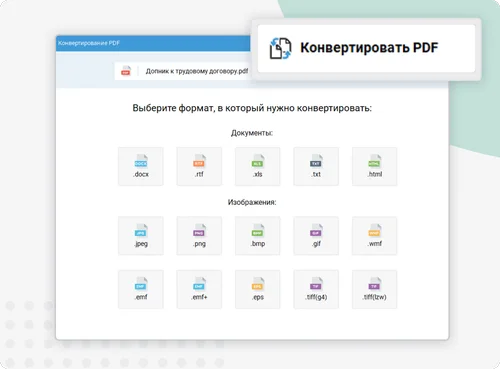Choose the .docx format tile
The height and width of the screenshot is (369, 500).
(141, 166)
